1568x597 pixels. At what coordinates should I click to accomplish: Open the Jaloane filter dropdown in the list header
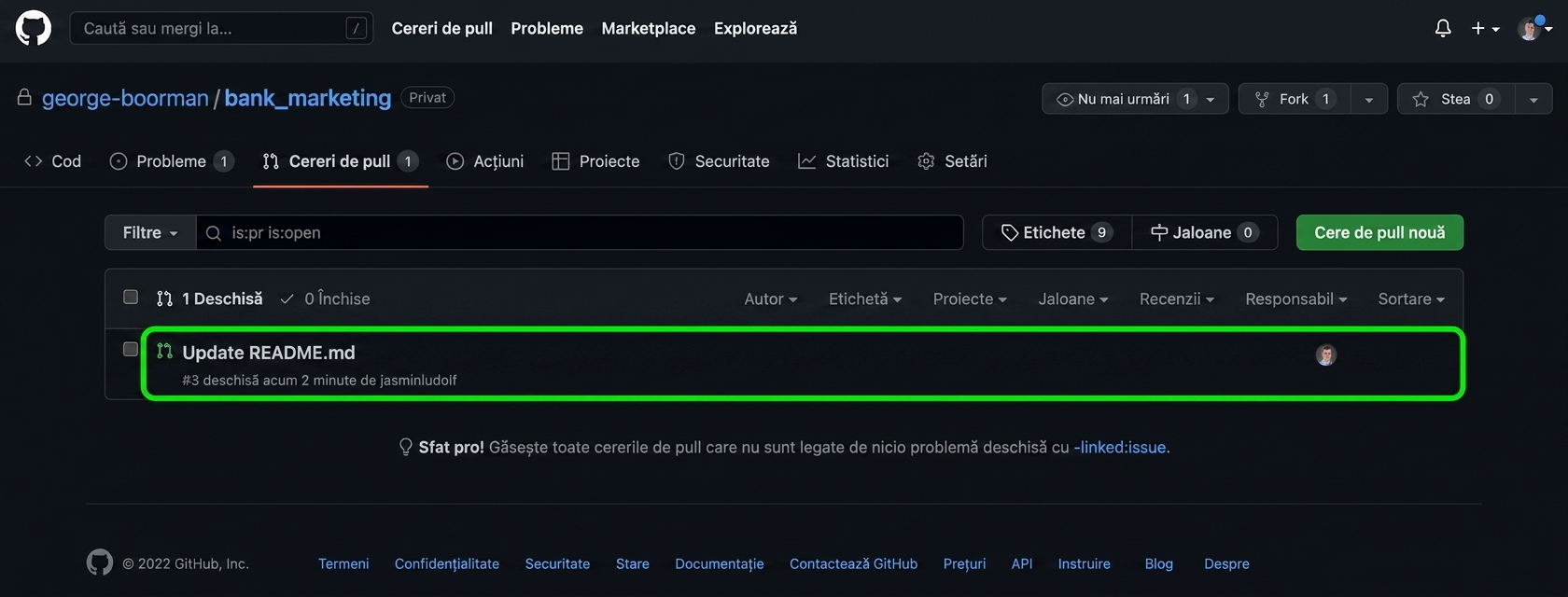pyautogui.click(x=1073, y=298)
